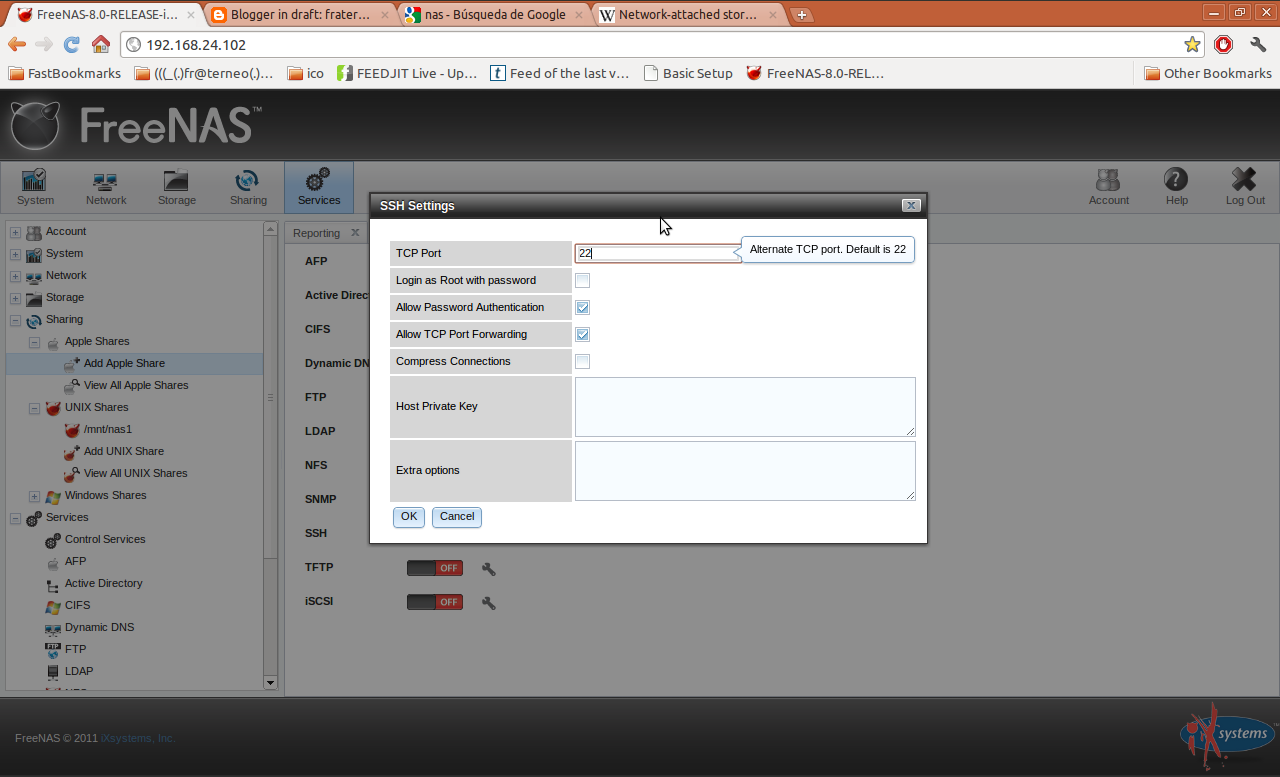This screenshot has height=777, width=1280.
Task: Click OK to save SSH settings
Action: pyautogui.click(x=408, y=516)
